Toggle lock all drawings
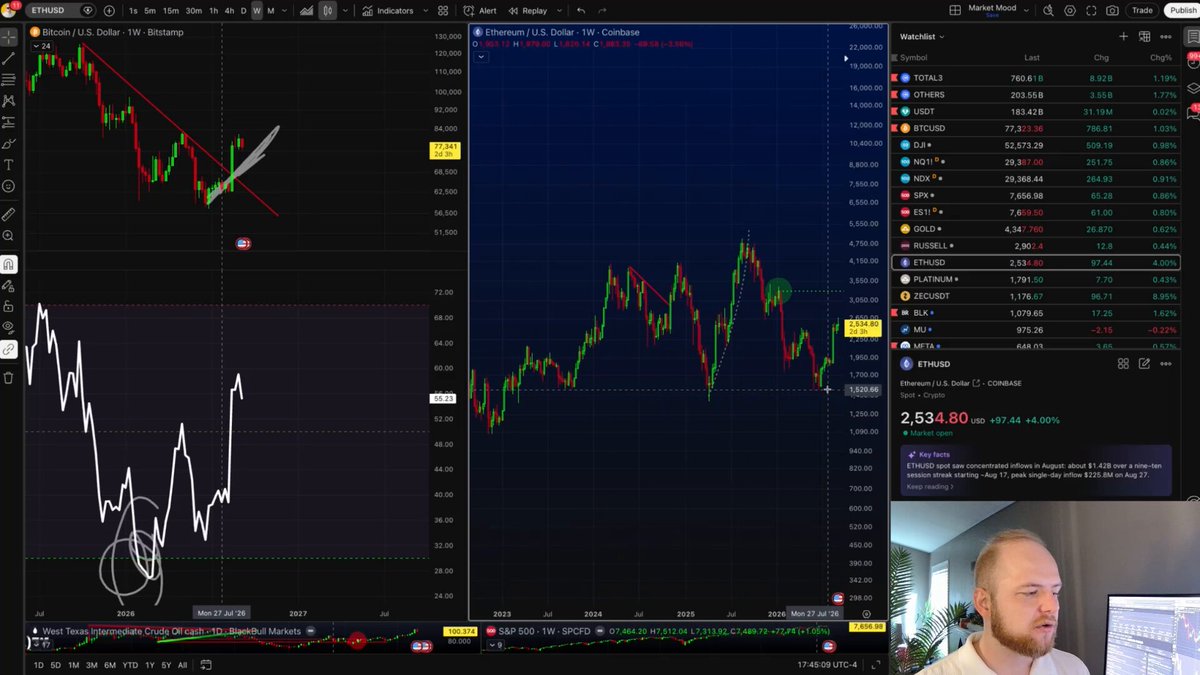The image size is (1200, 675). point(8,306)
